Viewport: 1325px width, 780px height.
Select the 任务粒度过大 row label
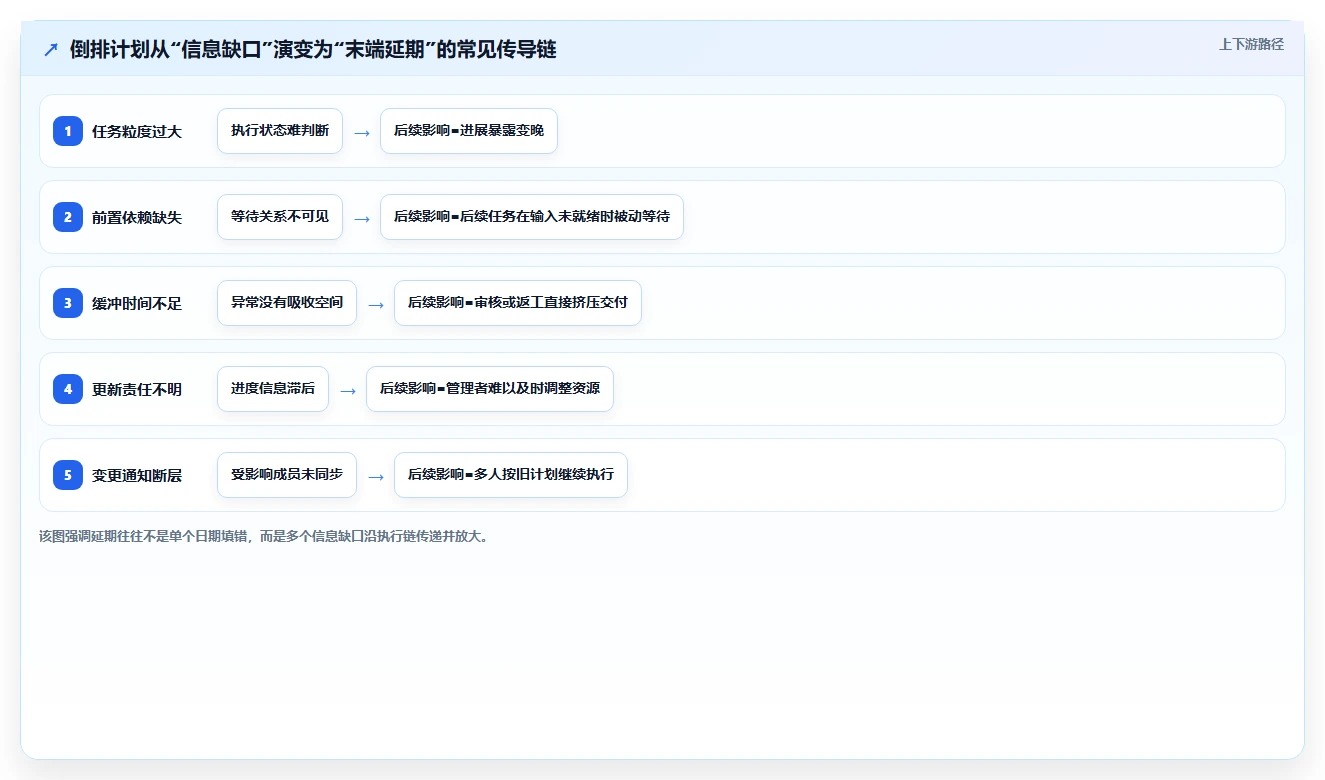click(x=137, y=131)
